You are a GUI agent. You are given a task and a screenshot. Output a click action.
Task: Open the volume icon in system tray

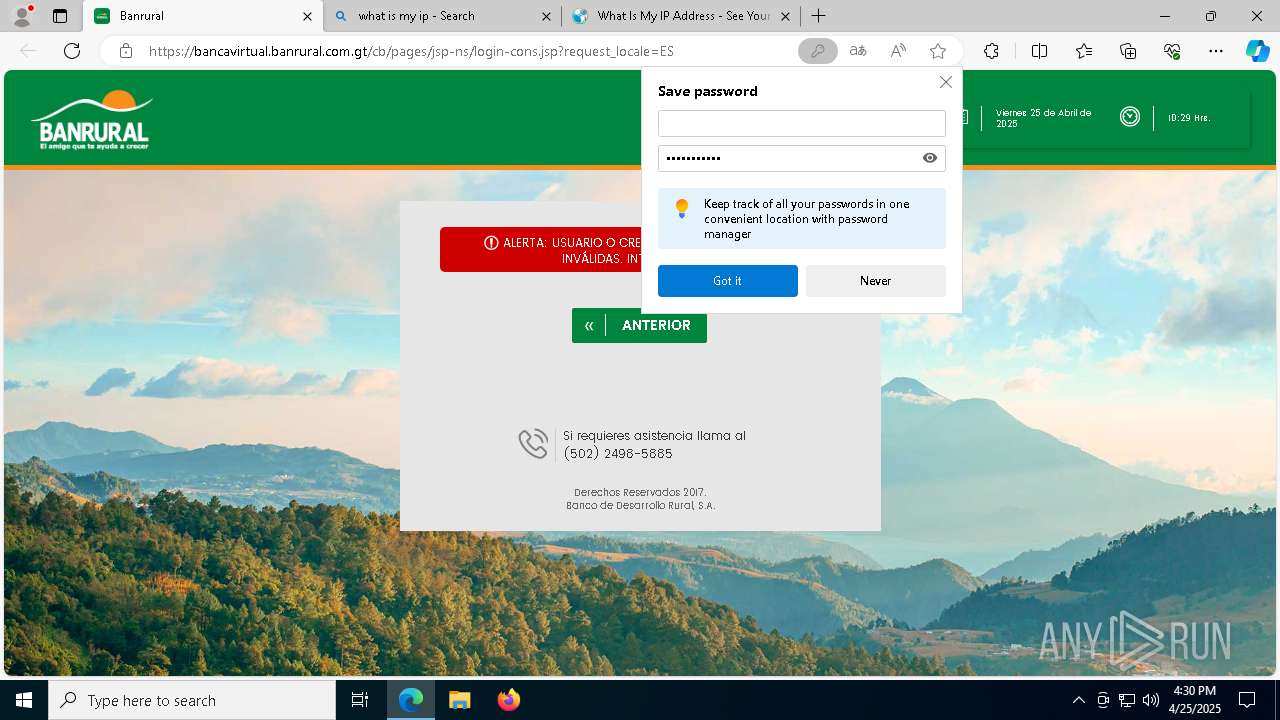(1151, 700)
